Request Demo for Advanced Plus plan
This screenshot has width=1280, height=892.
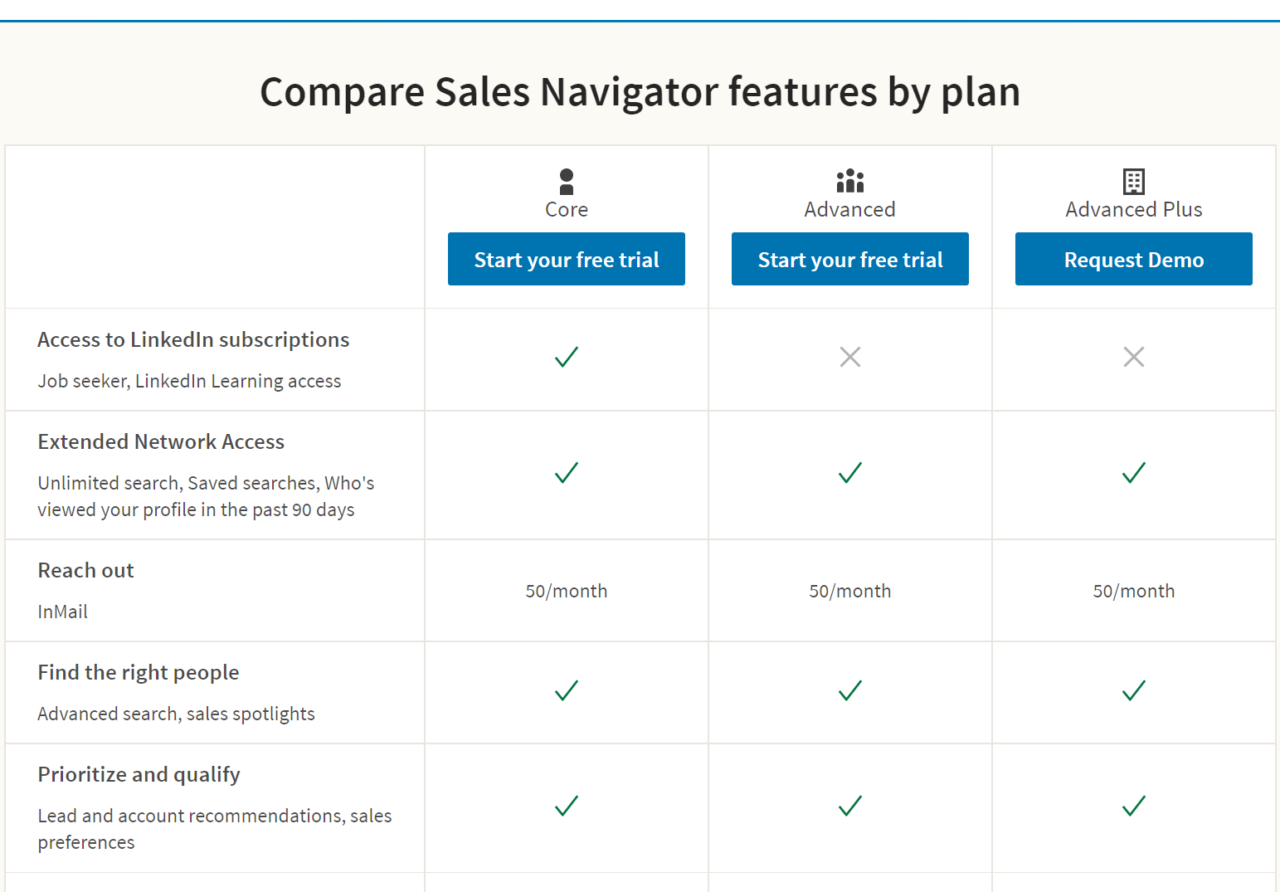click(1133, 259)
